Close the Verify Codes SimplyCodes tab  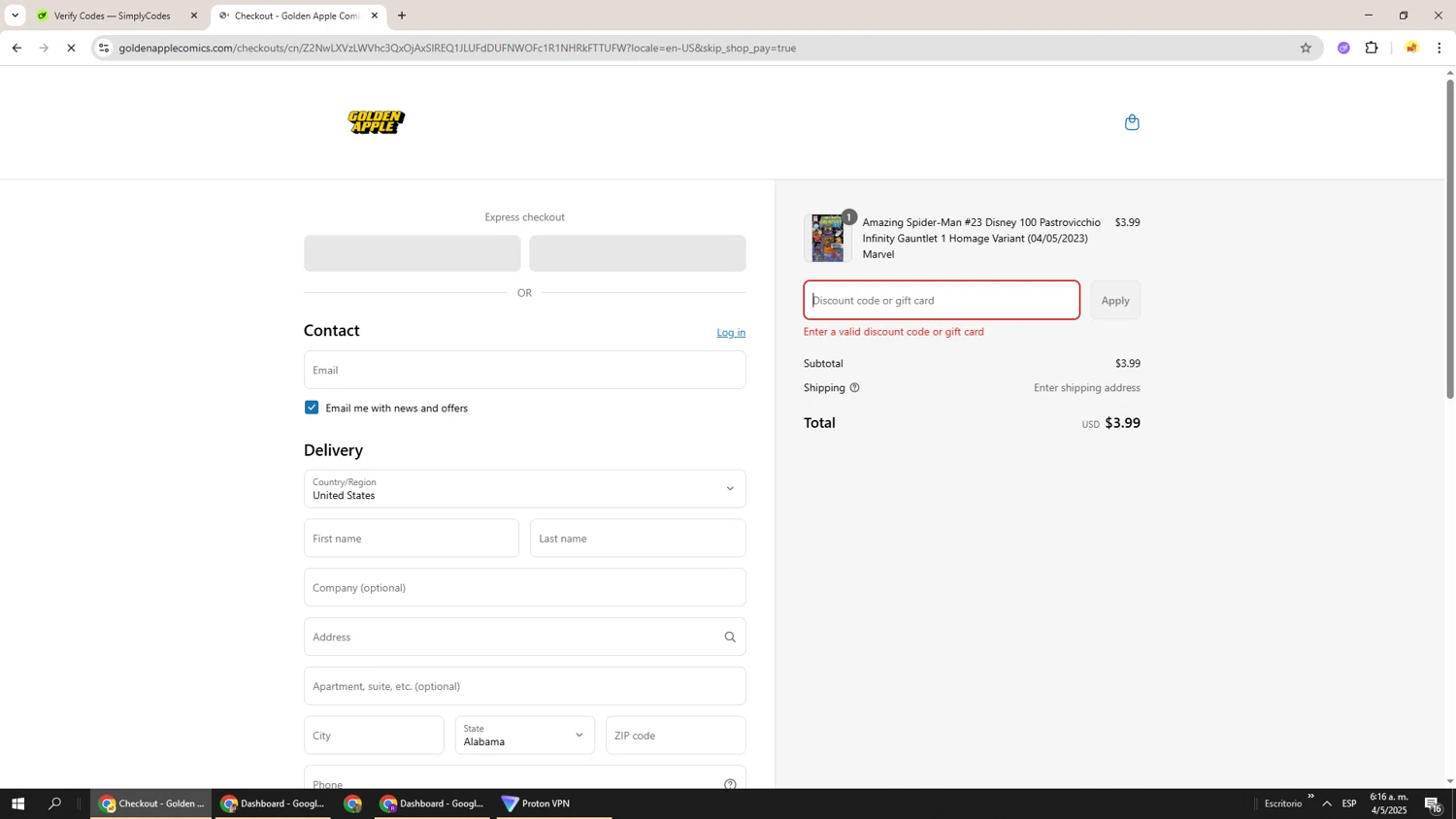pos(194,16)
